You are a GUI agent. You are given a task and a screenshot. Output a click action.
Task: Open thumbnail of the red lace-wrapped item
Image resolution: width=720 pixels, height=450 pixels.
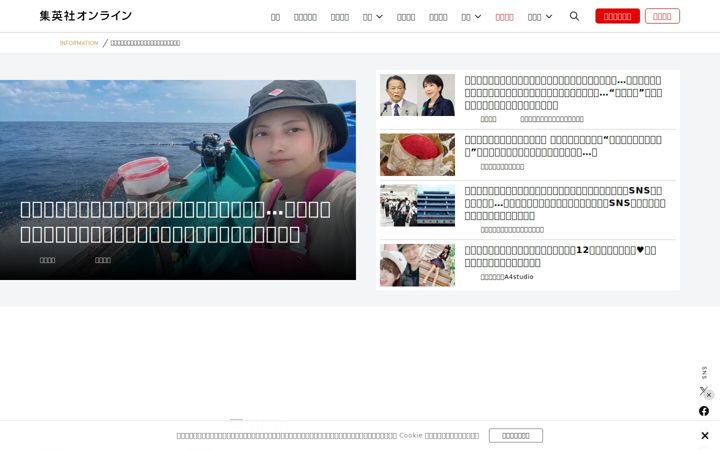pos(417,155)
